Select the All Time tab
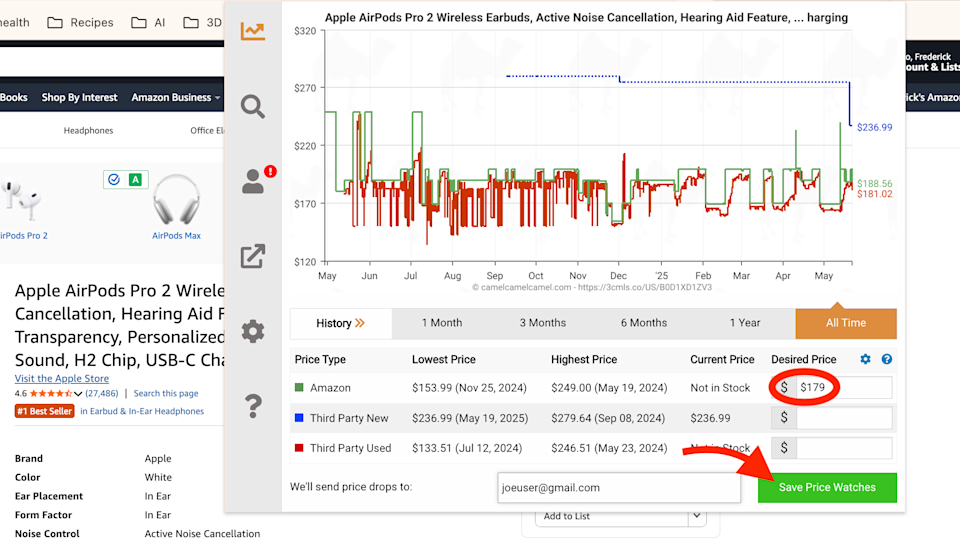 pyautogui.click(x=846, y=323)
